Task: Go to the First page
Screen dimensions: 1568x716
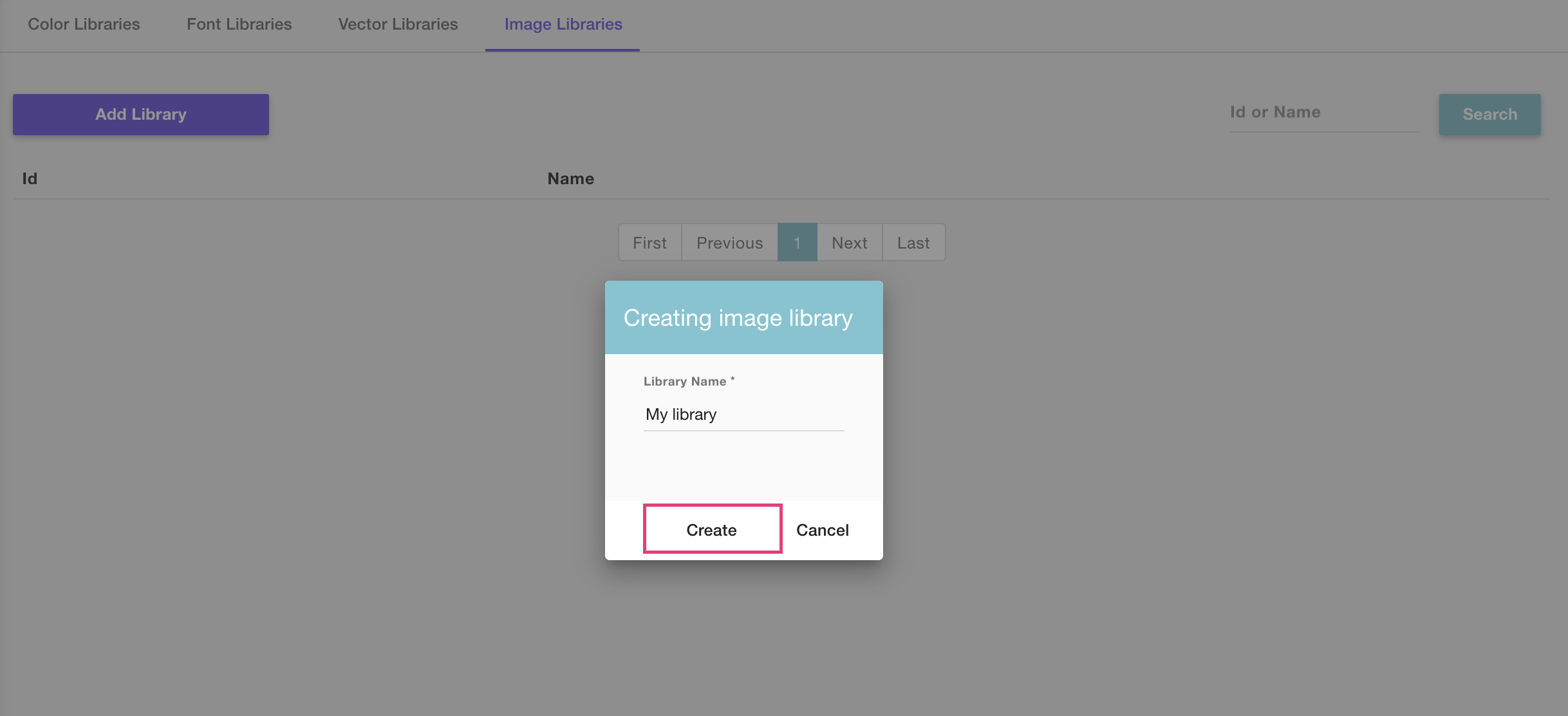Action: pos(649,243)
